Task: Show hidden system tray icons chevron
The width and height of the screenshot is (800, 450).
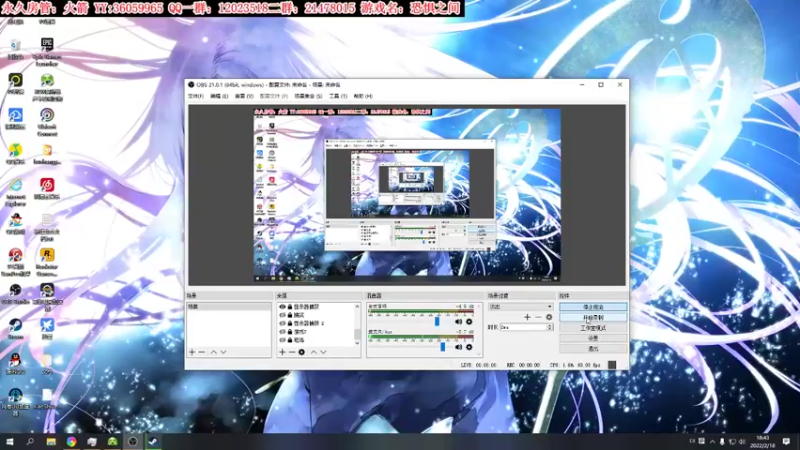Action: click(712, 441)
